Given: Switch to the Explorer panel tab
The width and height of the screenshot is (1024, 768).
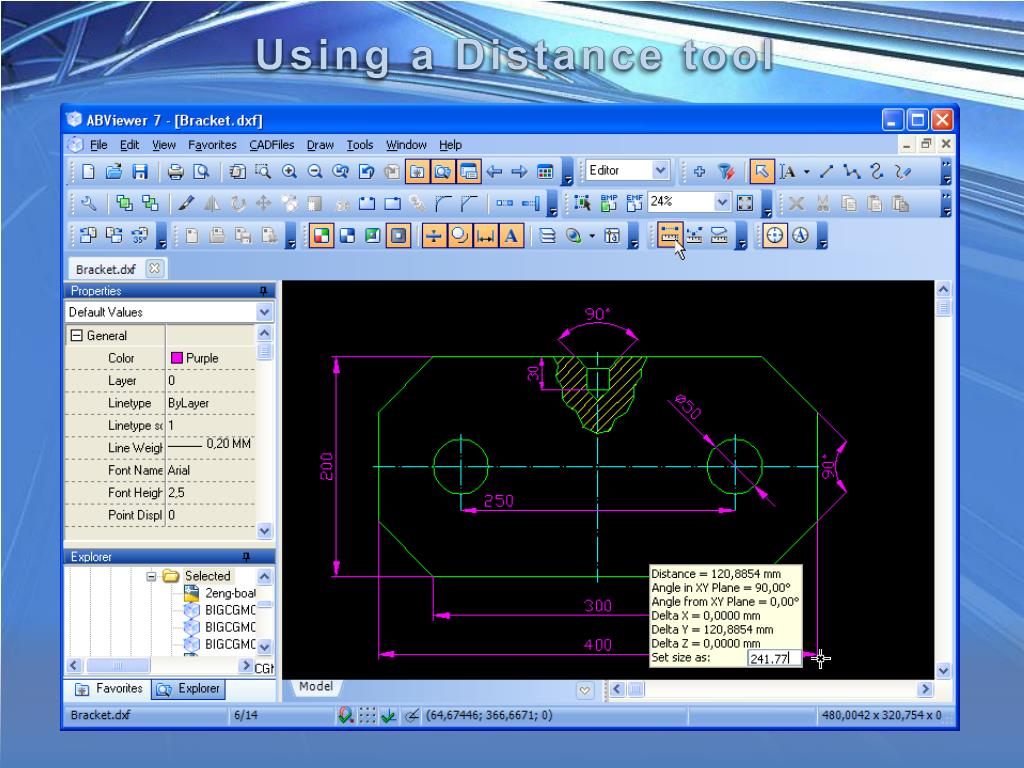Looking at the screenshot, I should point(188,689).
